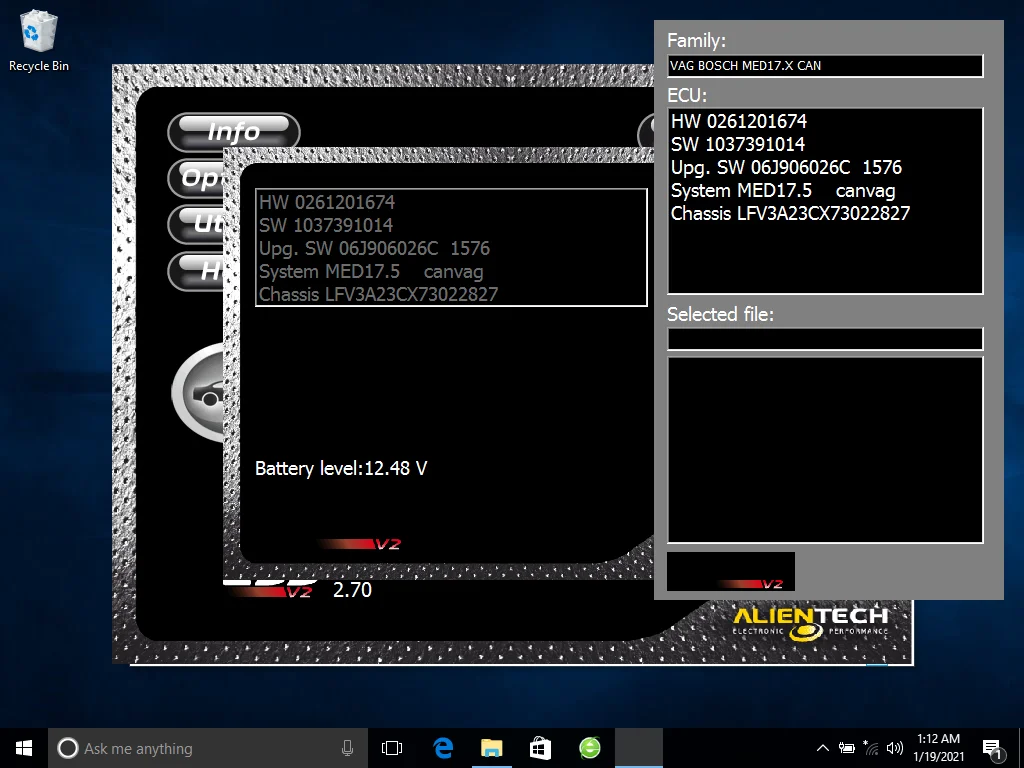The height and width of the screenshot is (768, 1024).
Task: Open the Wi-Fi network tray icon
Action: [x=871, y=748]
